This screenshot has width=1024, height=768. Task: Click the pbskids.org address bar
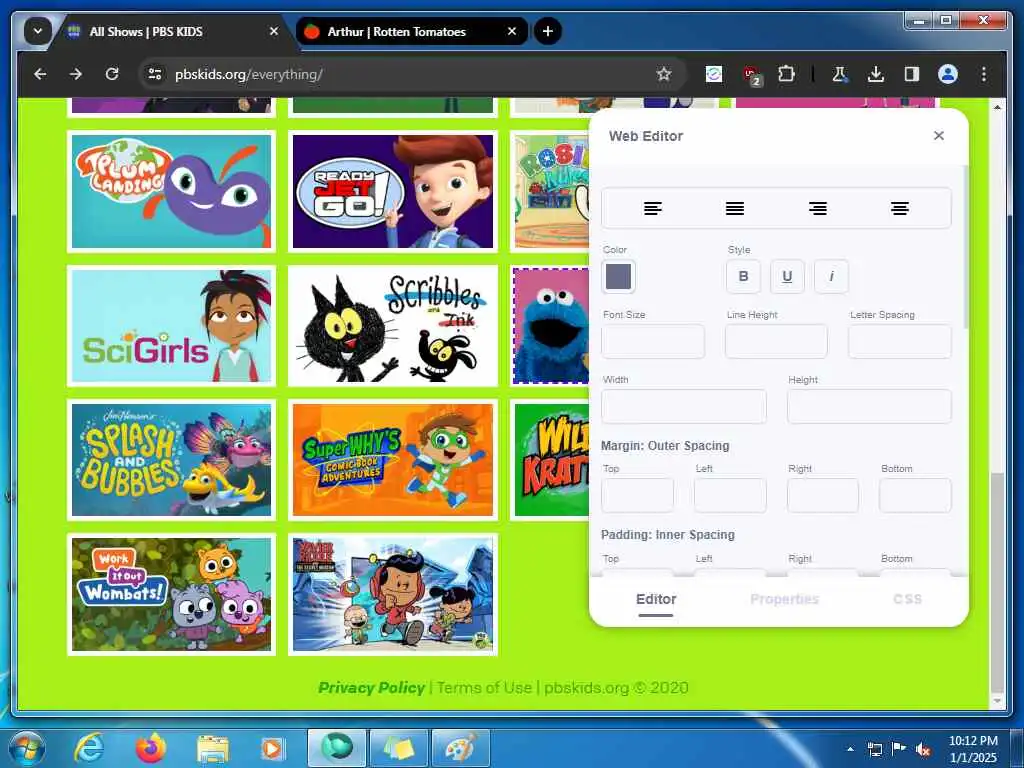point(411,74)
